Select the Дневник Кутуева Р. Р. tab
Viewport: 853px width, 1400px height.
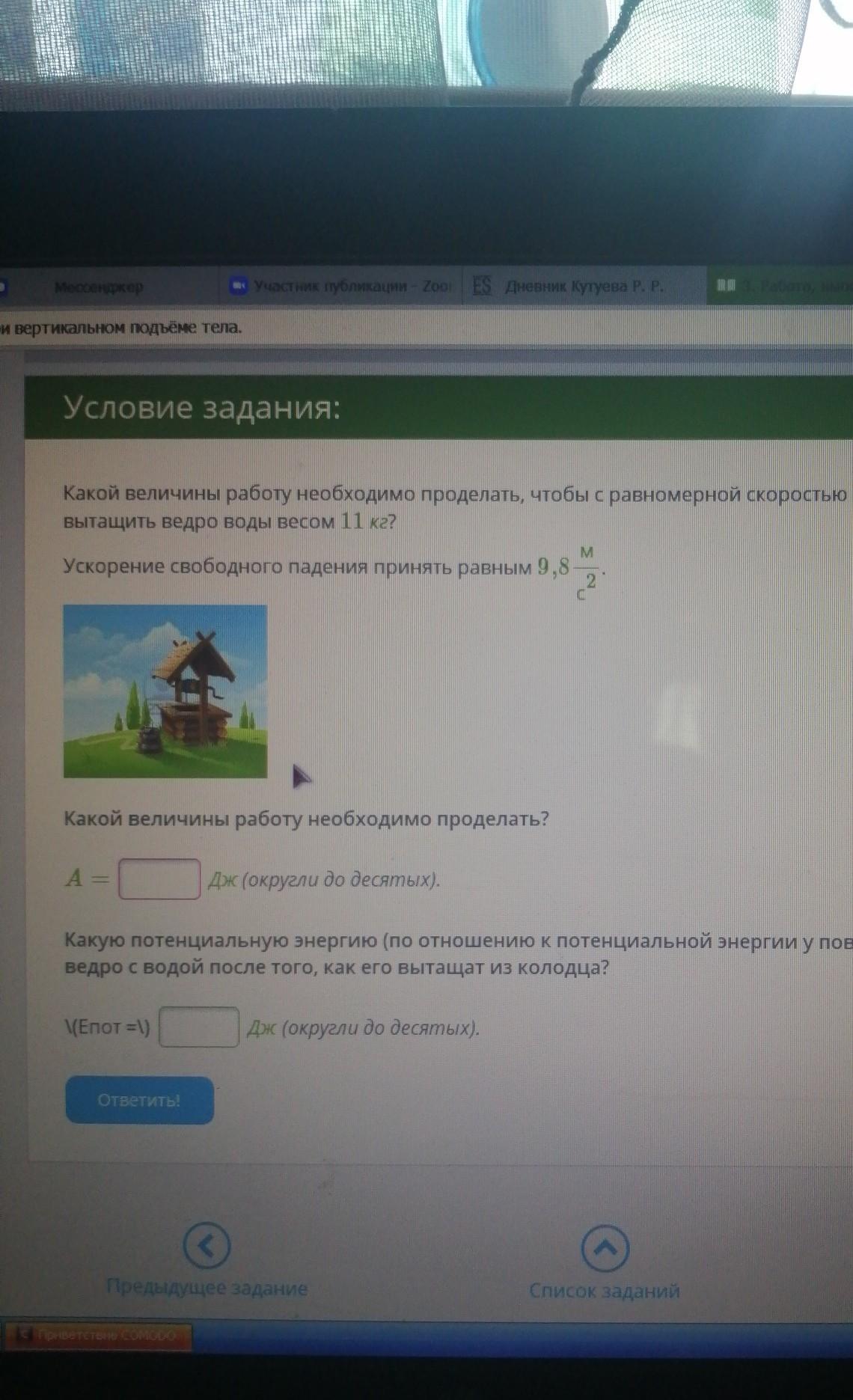click(584, 286)
